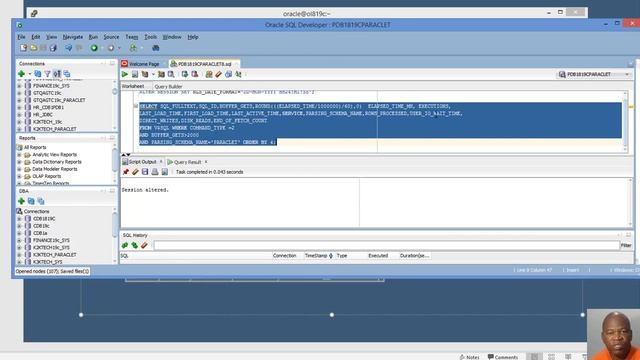Click the Filter funnel icon in Connections panel
The image size is (640, 360).
point(47,74)
